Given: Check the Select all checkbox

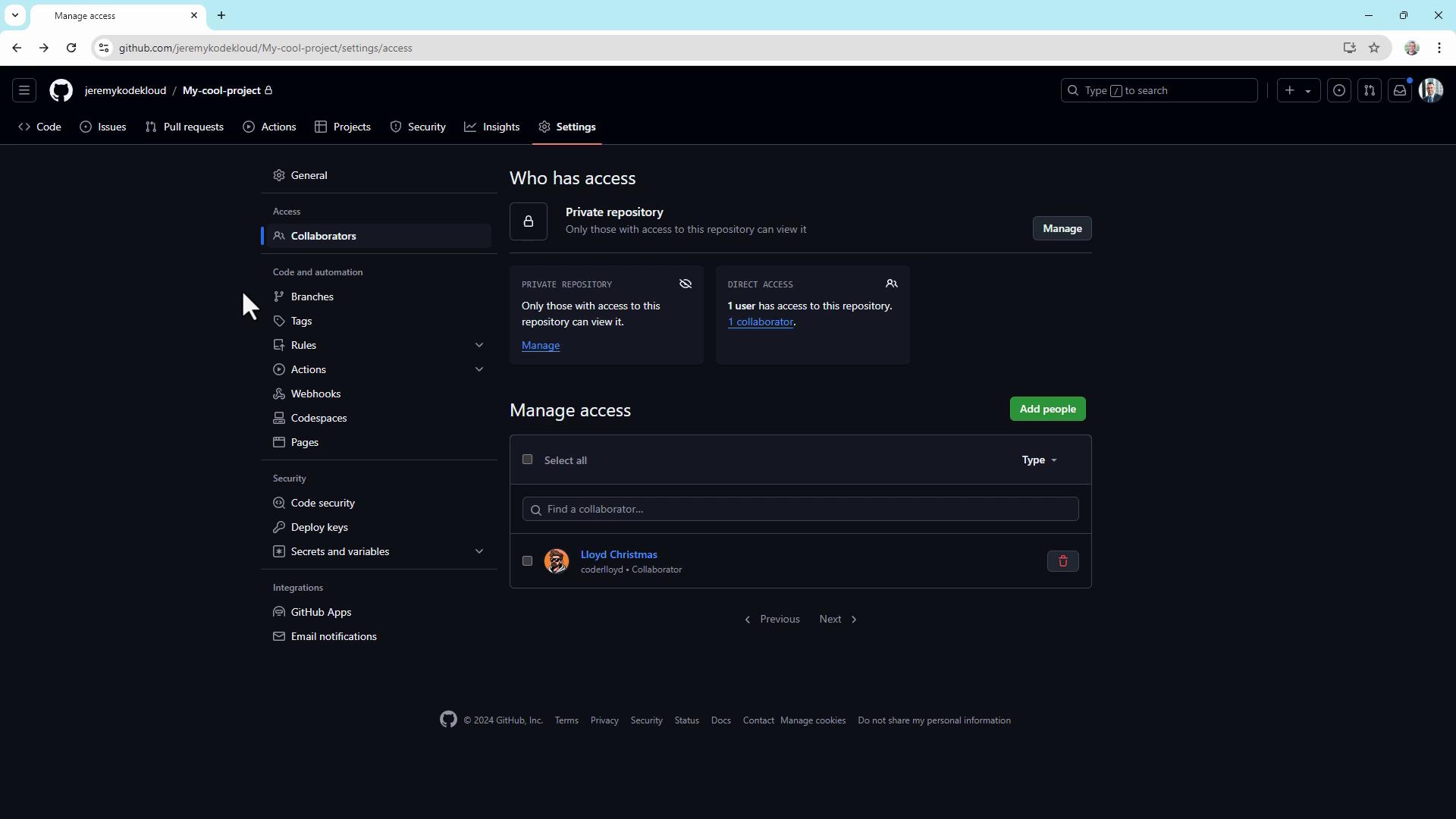Looking at the screenshot, I should tap(528, 460).
